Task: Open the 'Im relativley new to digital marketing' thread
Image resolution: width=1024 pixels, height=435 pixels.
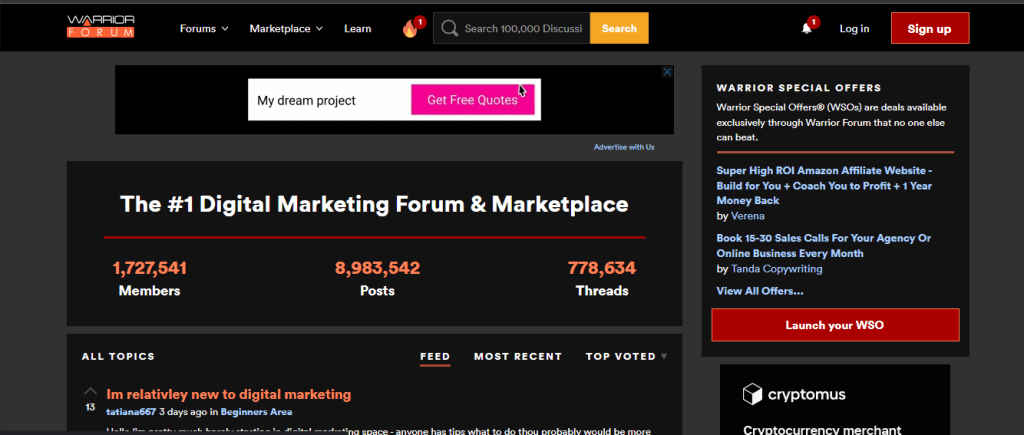Action: (229, 394)
